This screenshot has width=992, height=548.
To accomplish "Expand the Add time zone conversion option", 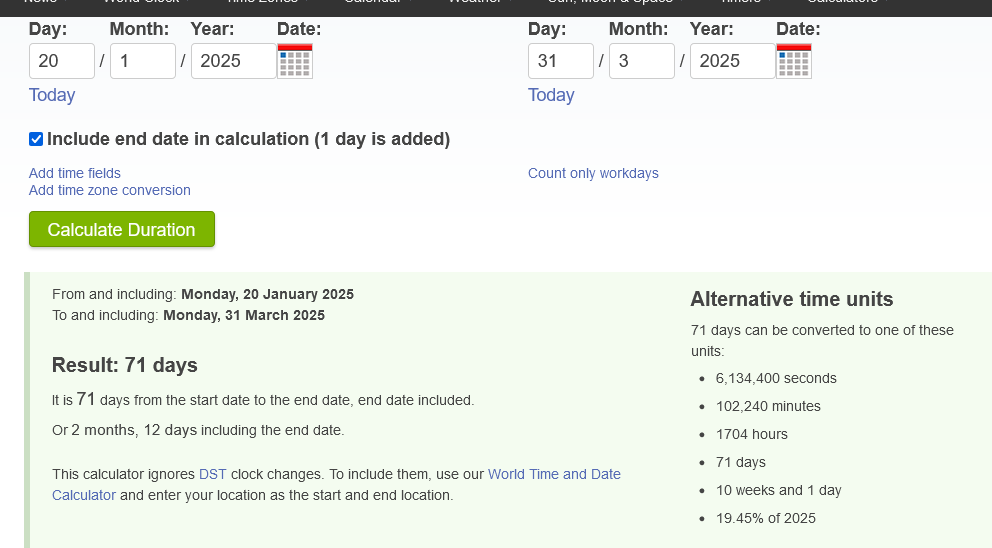I will [110, 190].
